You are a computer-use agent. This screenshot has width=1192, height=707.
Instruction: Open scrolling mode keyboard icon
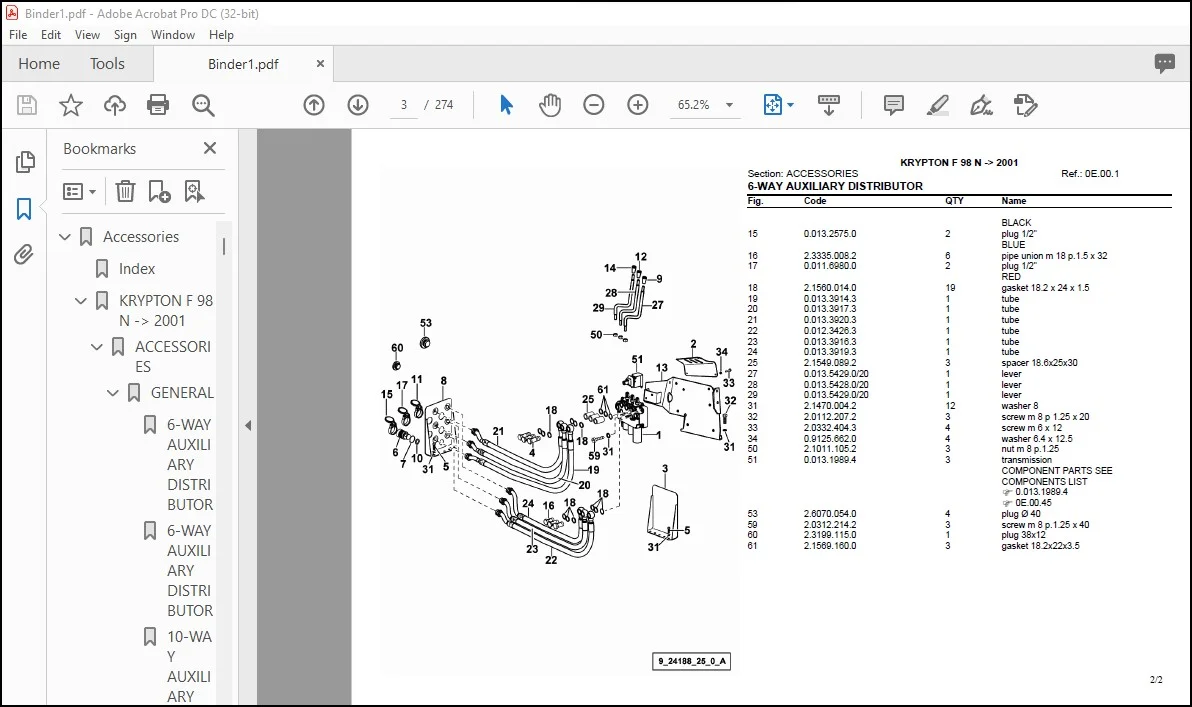point(829,105)
